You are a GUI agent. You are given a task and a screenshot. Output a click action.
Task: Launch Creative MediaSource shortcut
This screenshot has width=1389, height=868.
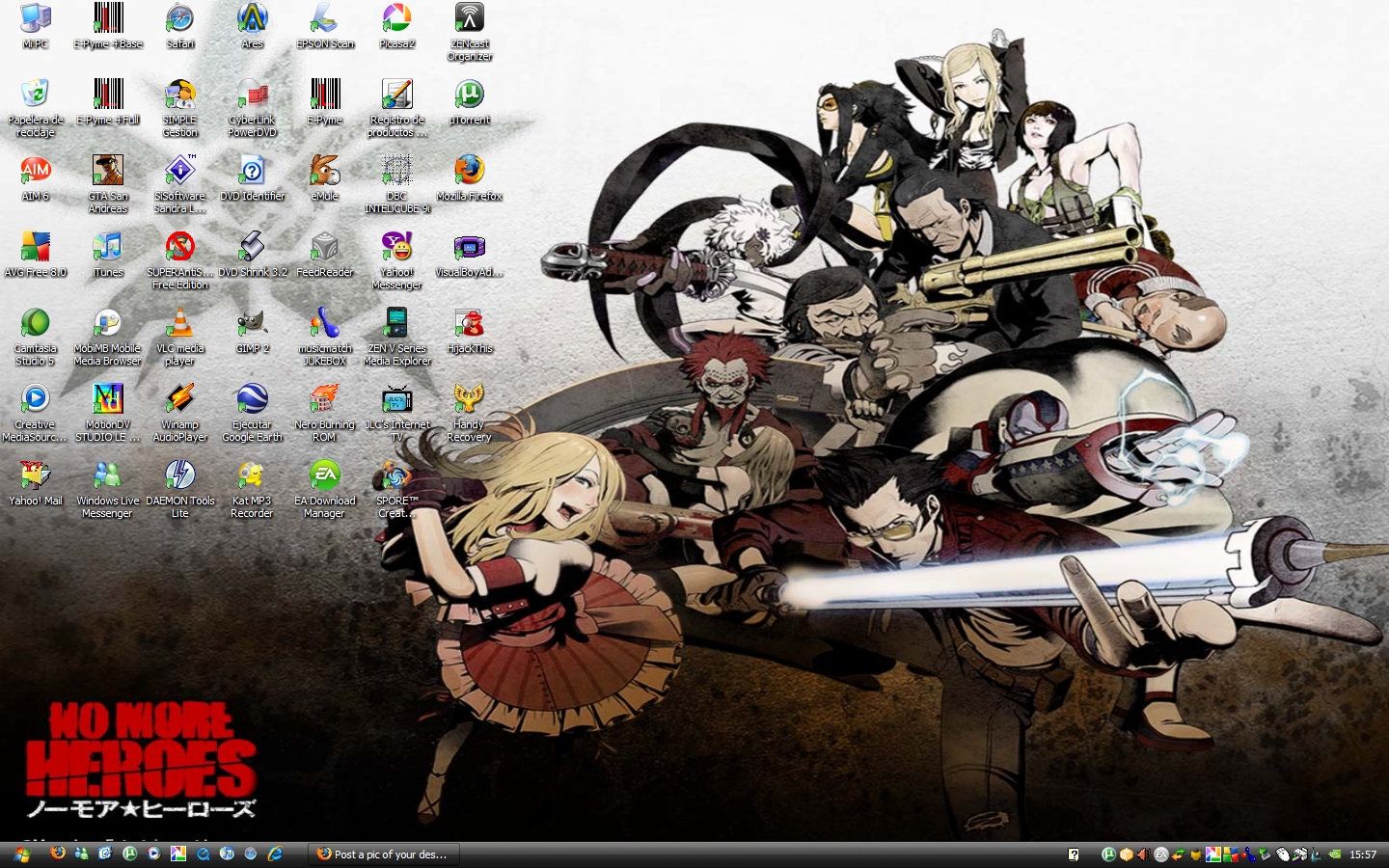pos(36,413)
